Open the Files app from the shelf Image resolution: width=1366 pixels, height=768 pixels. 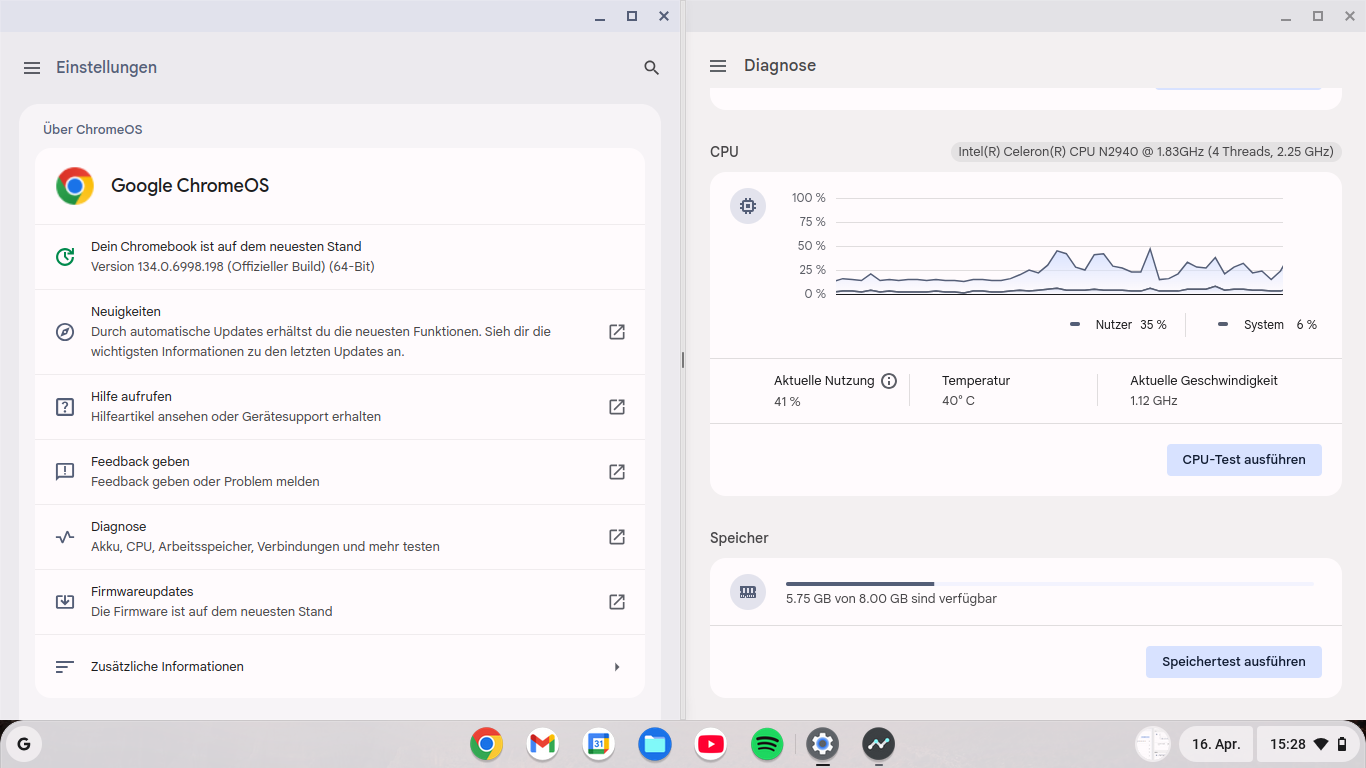tap(655, 744)
